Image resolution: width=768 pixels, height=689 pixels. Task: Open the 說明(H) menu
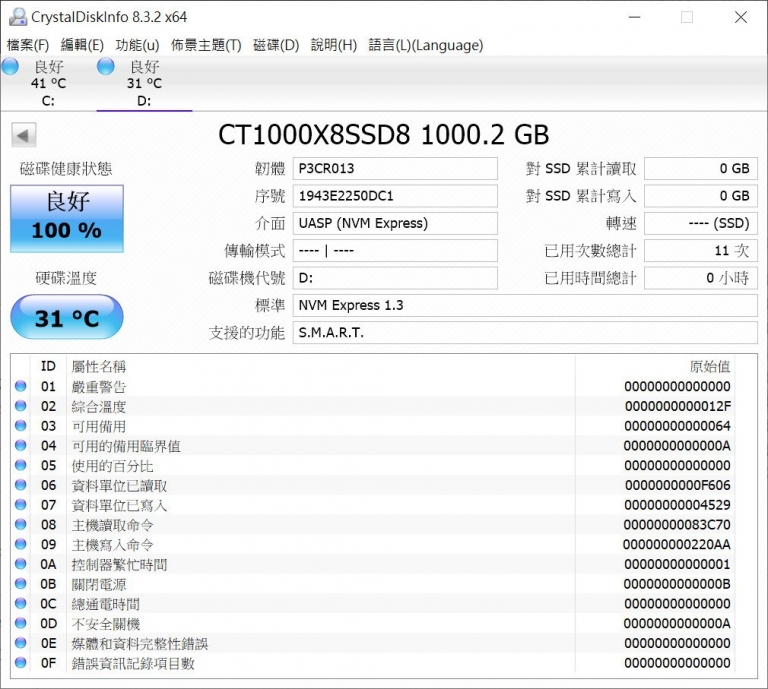334,46
